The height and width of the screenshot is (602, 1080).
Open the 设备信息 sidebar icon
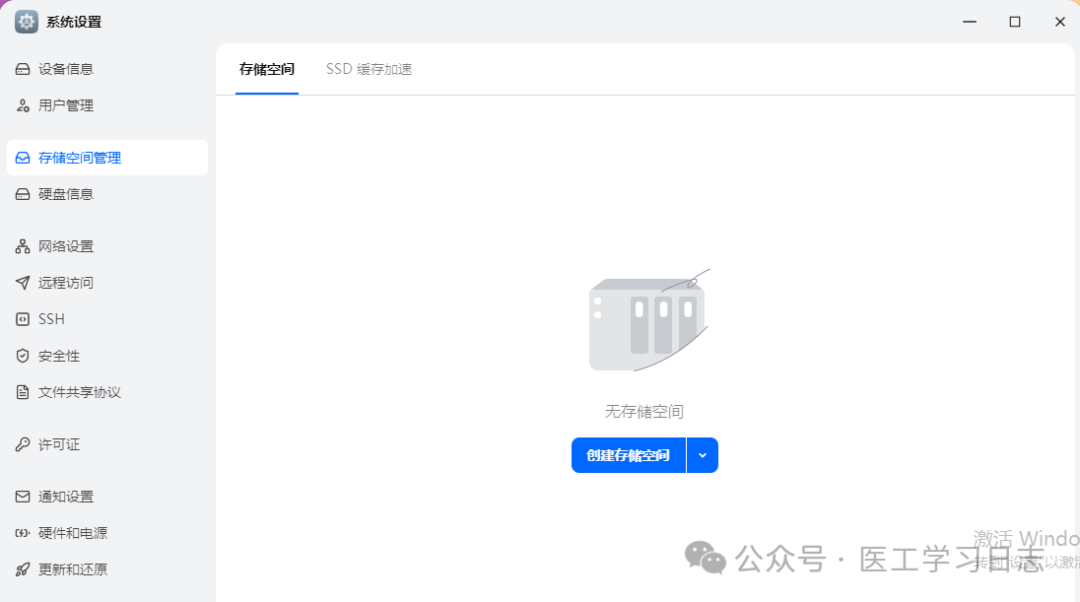tap(22, 68)
